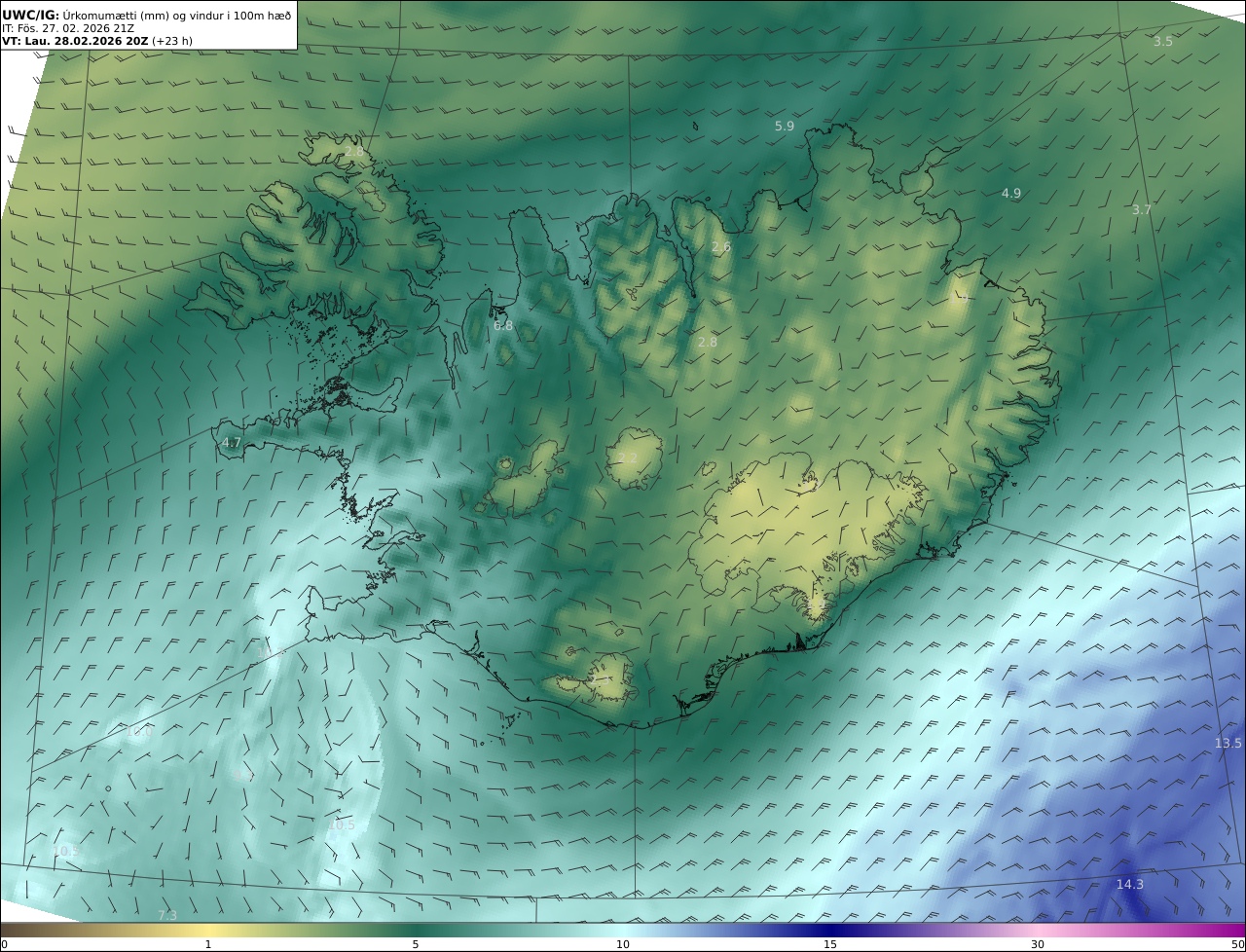Click the 50 tick on the color scale
This screenshot has height=952, width=1246.
1238,944
